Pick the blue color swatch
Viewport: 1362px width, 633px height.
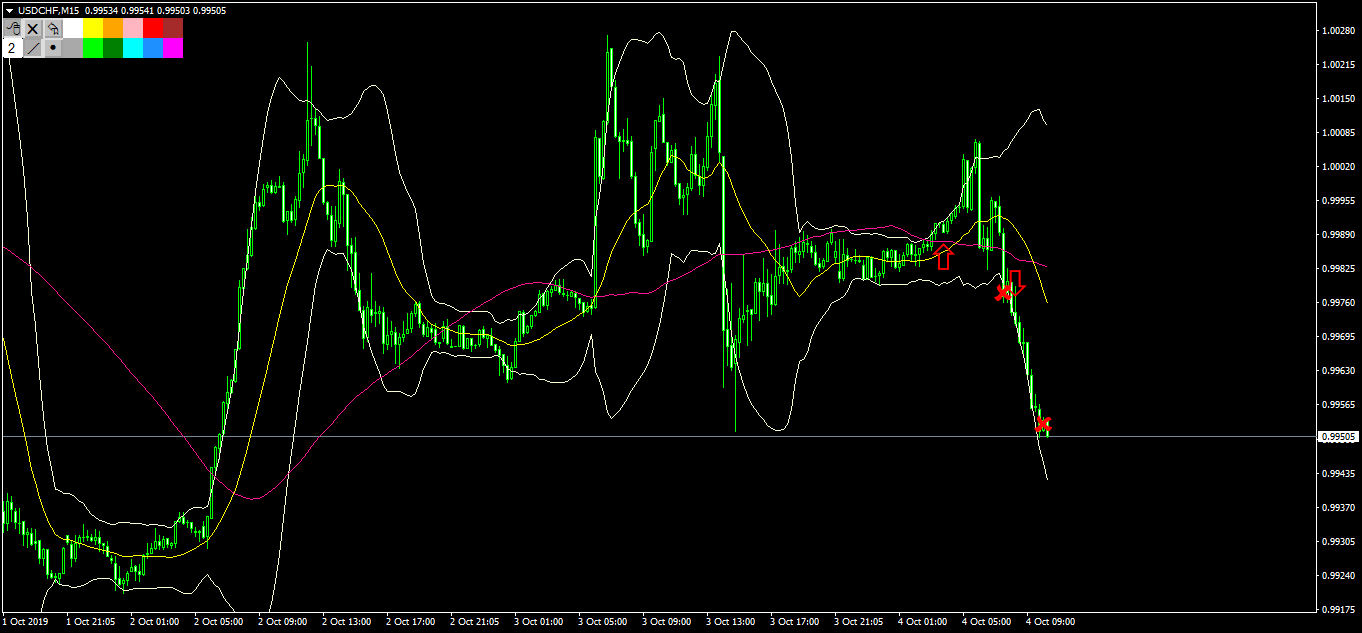pos(153,48)
